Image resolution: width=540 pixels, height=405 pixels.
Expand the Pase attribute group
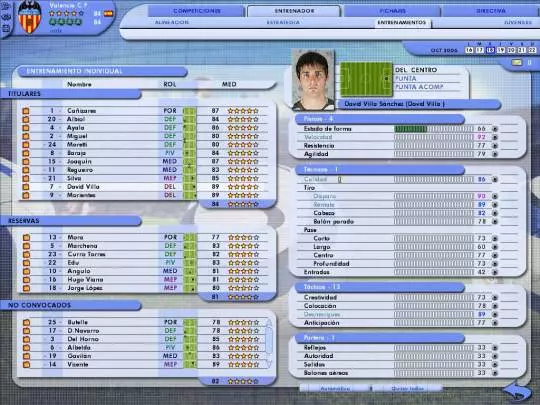pyautogui.click(x=310, y=230)
